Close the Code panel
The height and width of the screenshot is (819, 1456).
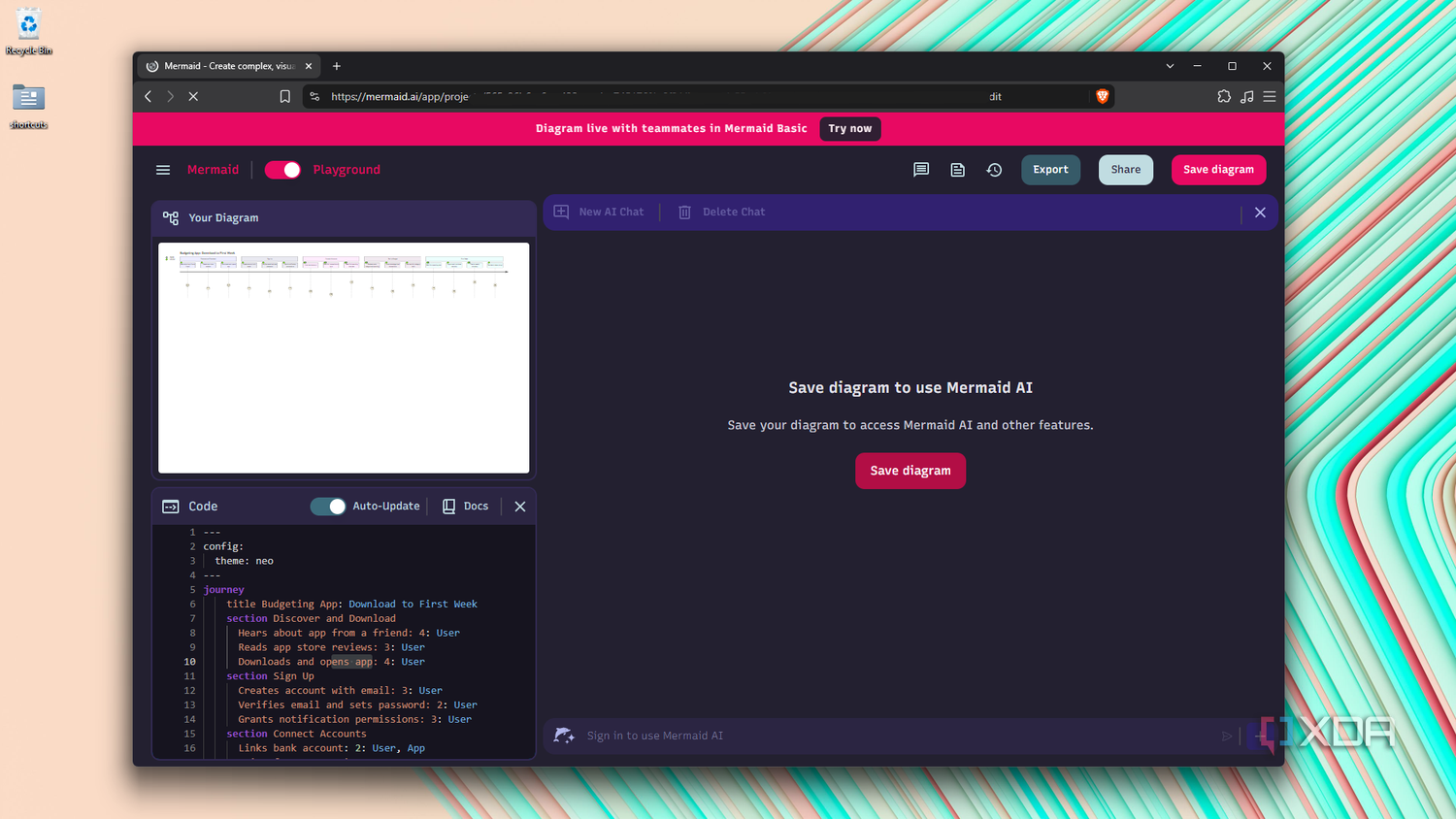[520, 507]
